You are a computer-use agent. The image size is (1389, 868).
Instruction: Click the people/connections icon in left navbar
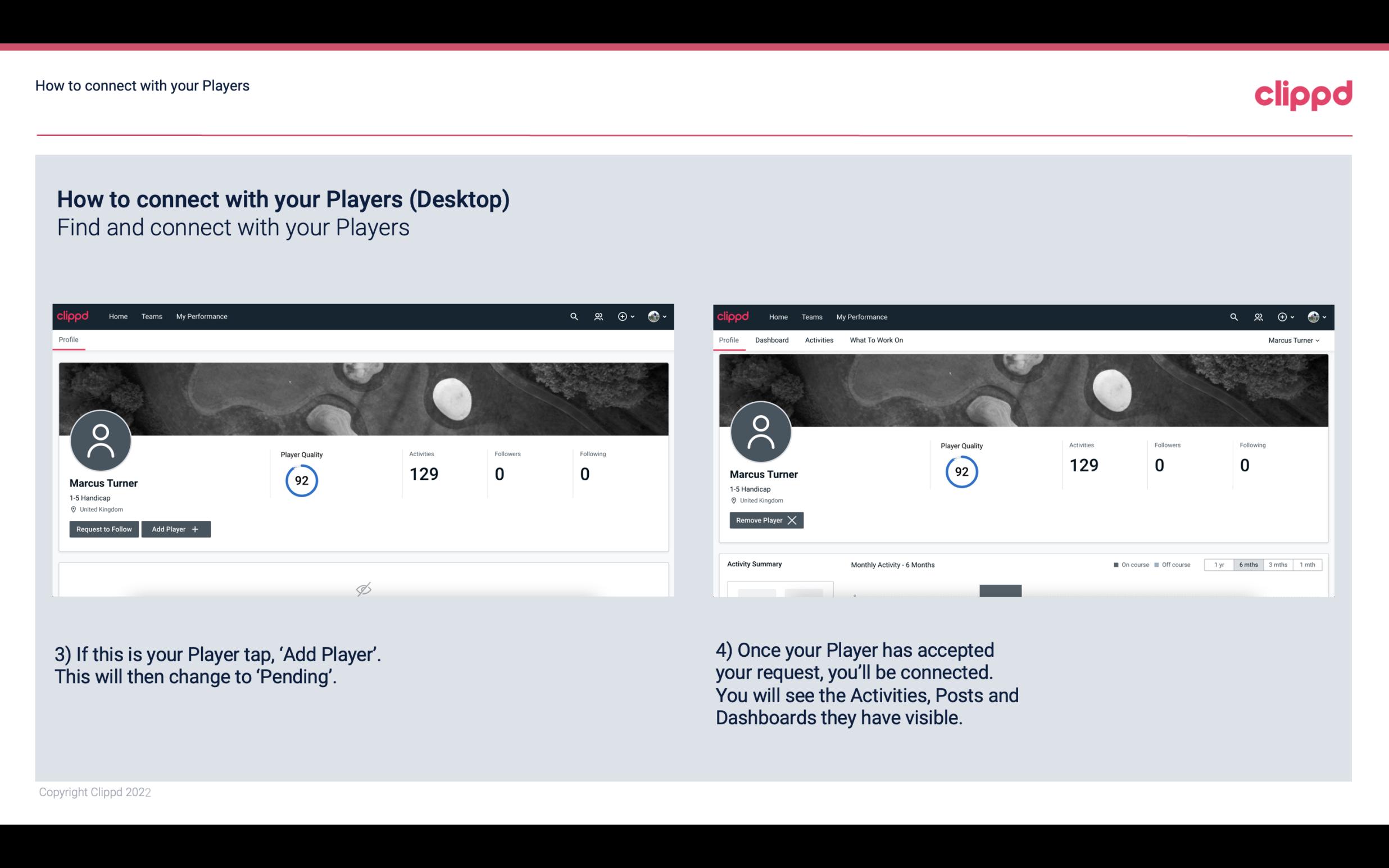coord(598,316)
